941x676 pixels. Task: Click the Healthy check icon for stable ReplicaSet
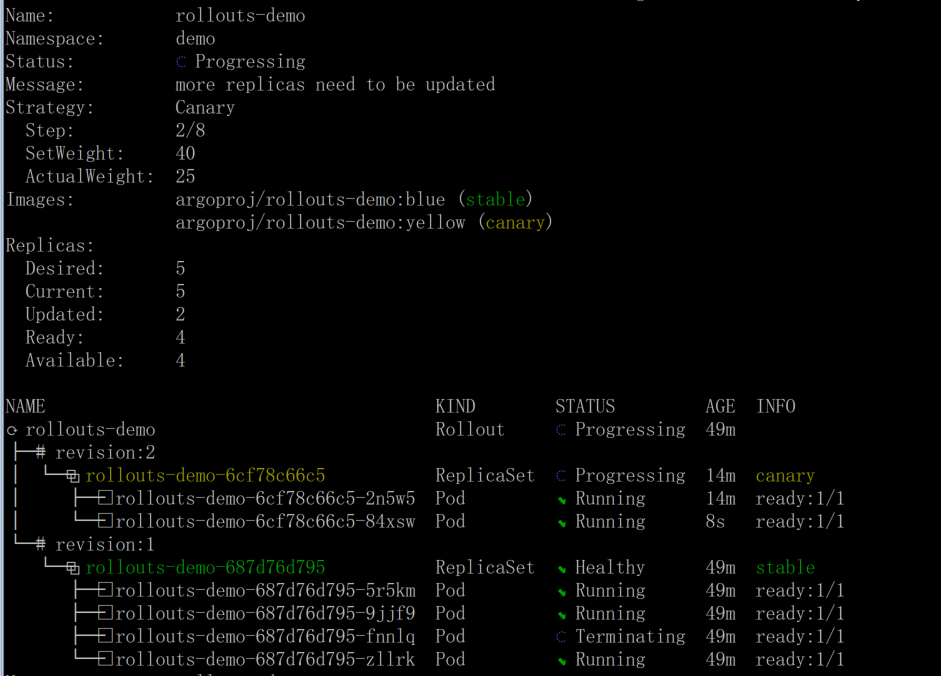[562, 569]
